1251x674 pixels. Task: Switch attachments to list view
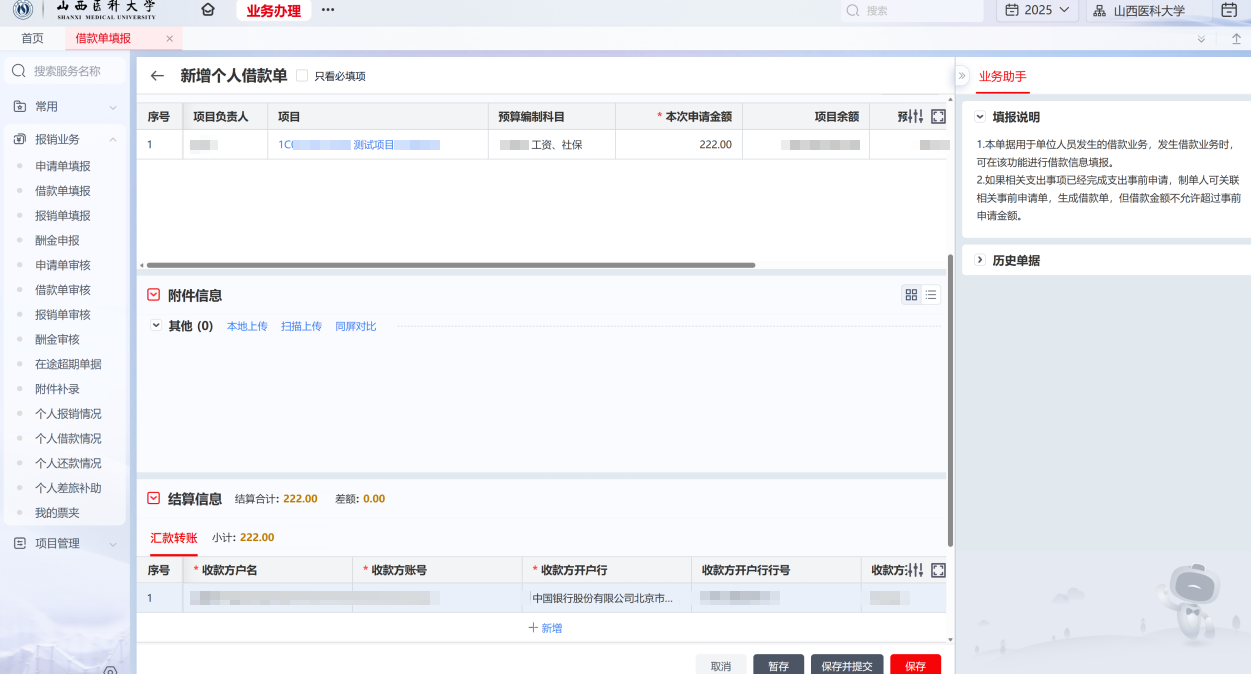(931, 295)
